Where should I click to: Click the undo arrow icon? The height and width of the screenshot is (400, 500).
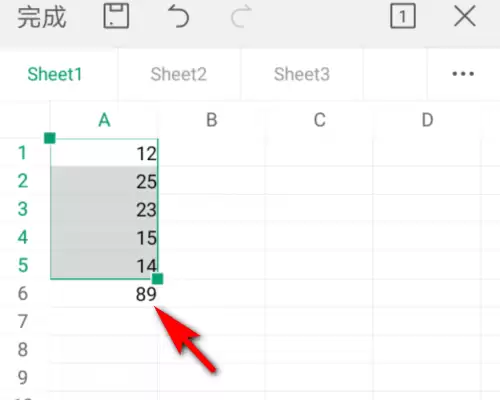click(178, 16)
